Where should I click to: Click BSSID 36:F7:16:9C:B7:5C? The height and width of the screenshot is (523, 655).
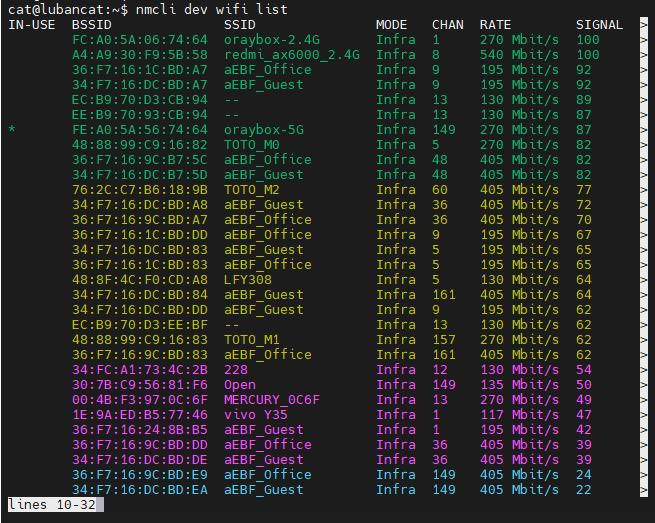click(140, 160)
